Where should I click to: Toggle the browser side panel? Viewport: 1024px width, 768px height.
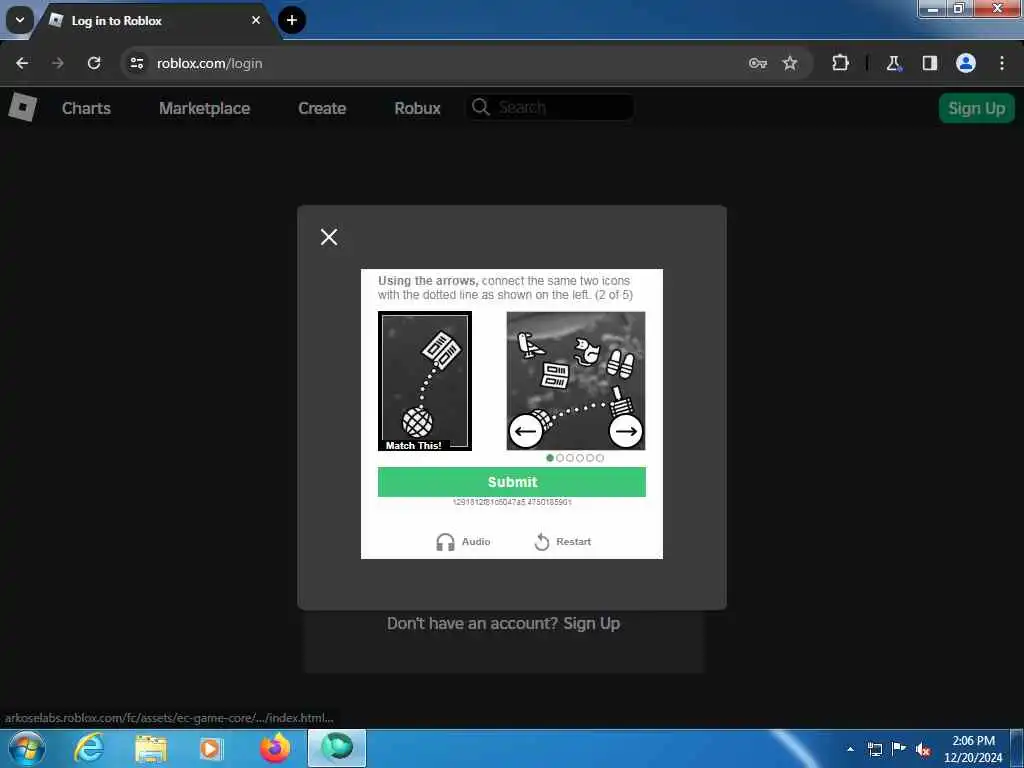[930, 63]
